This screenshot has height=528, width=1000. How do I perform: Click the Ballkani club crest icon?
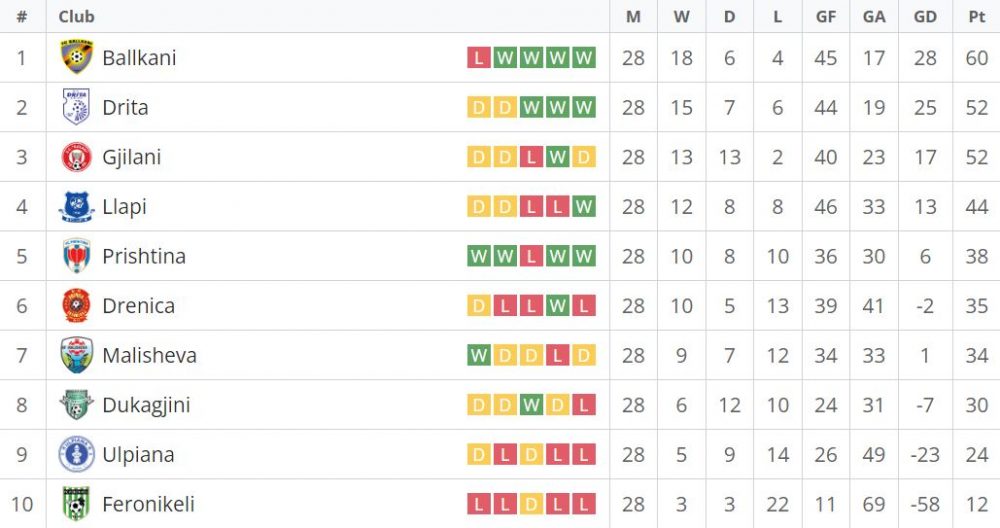(76, 57)
